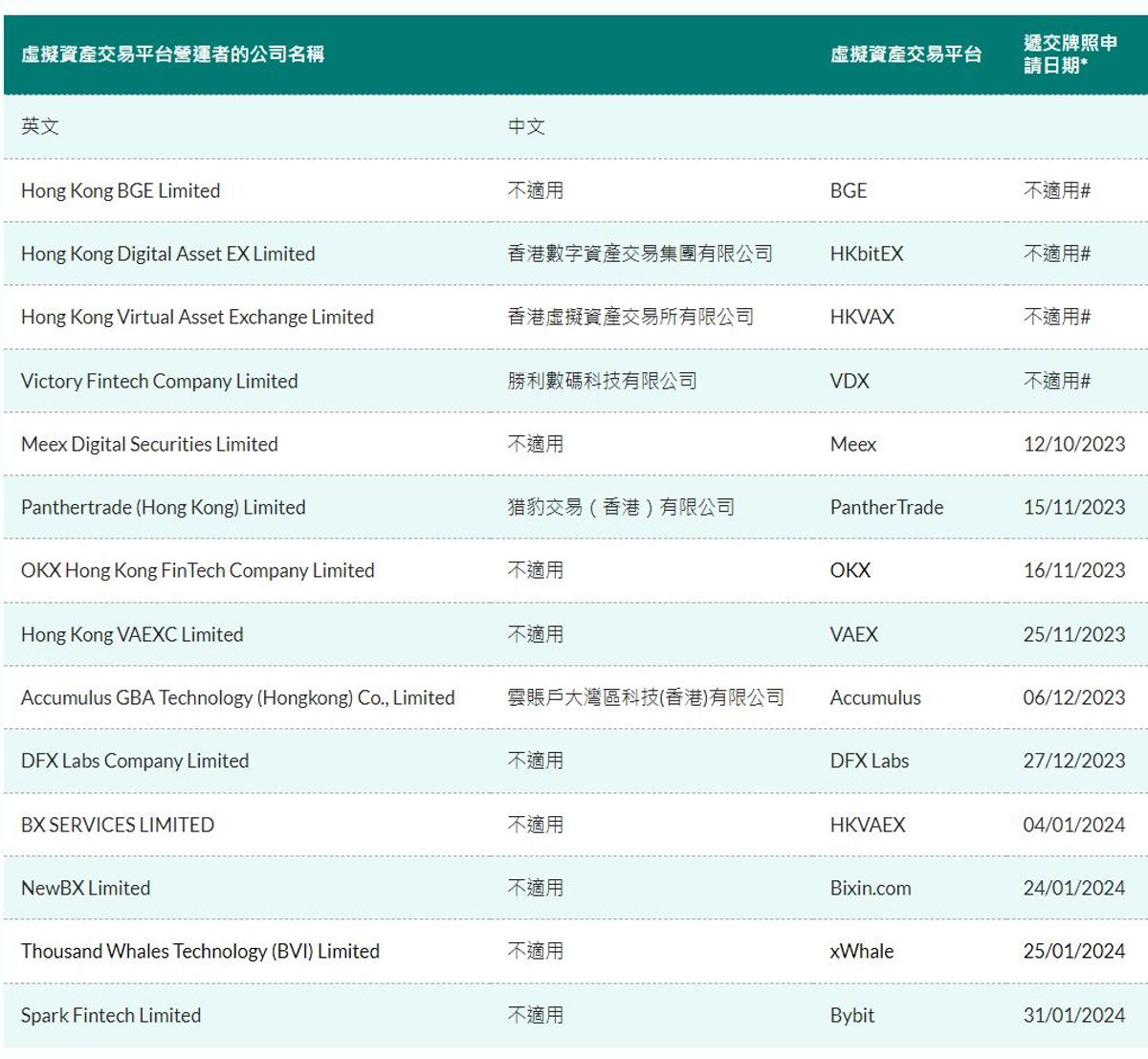Select Hong Kong Virtual Asset Exchange Limited
This screenshot has width=1148, height=1059.
(x=197, y=317)
